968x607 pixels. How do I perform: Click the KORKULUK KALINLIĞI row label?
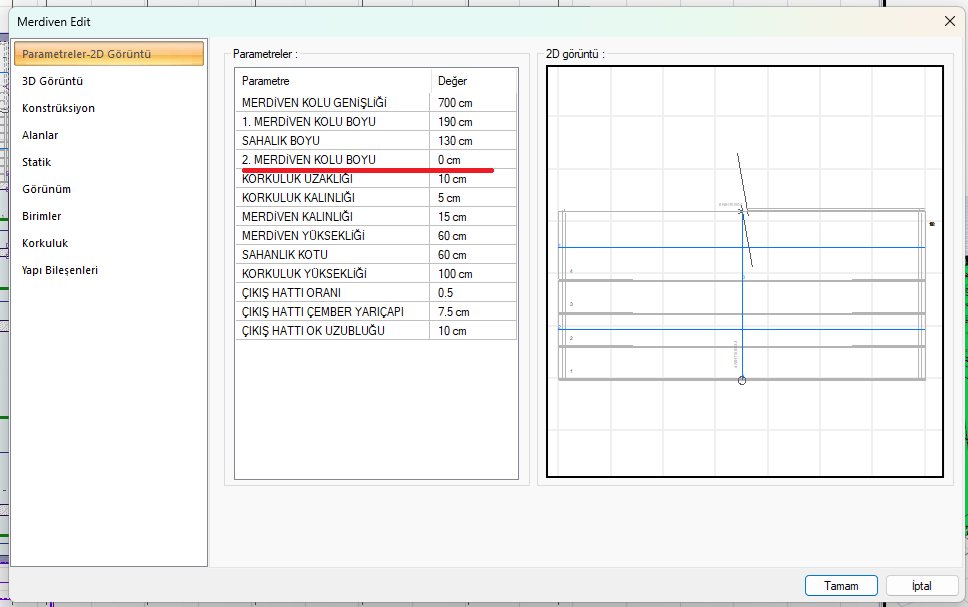point(298,198)
